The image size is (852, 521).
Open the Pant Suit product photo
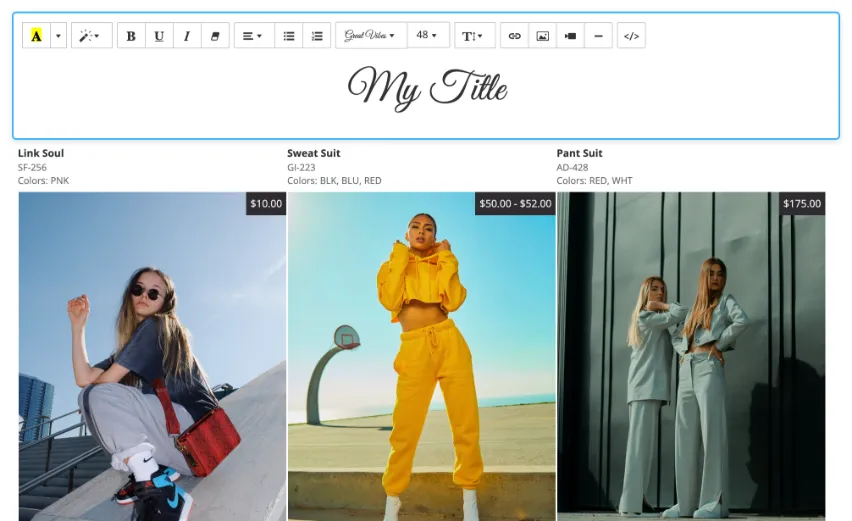click(x=691, y=356)
